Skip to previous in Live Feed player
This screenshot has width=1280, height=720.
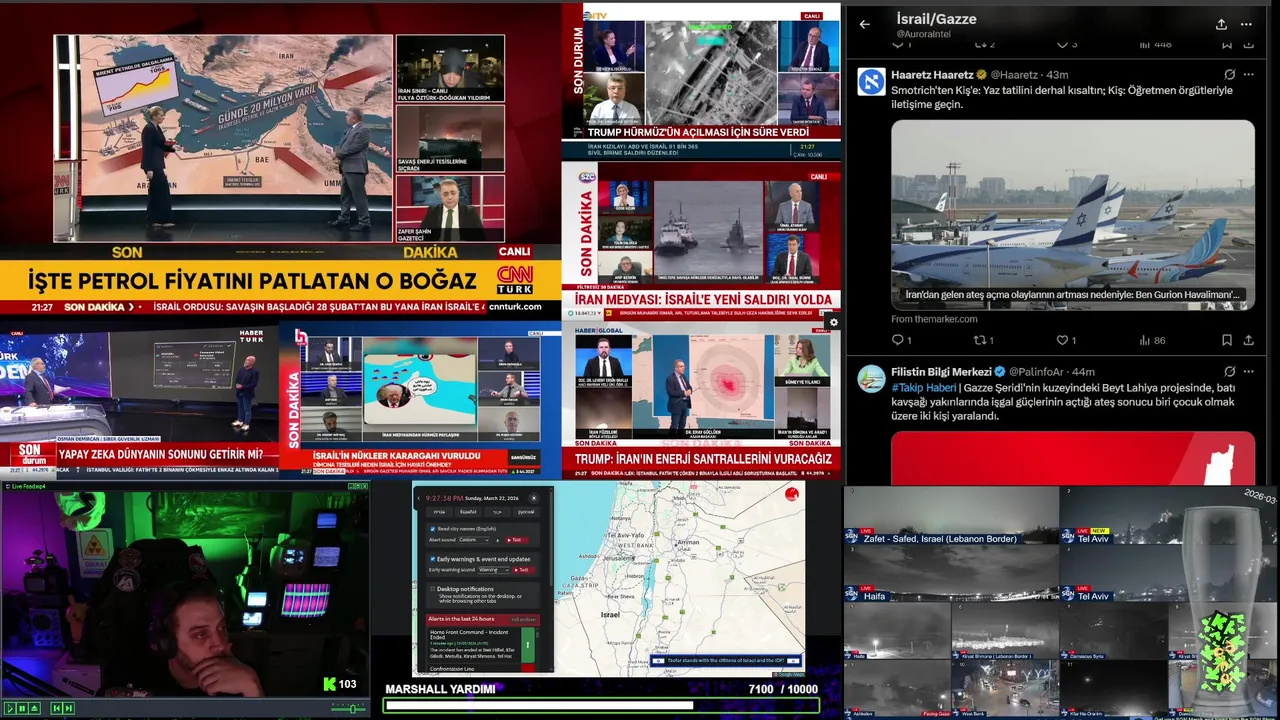pyautogui.click(x=56, y=708)
